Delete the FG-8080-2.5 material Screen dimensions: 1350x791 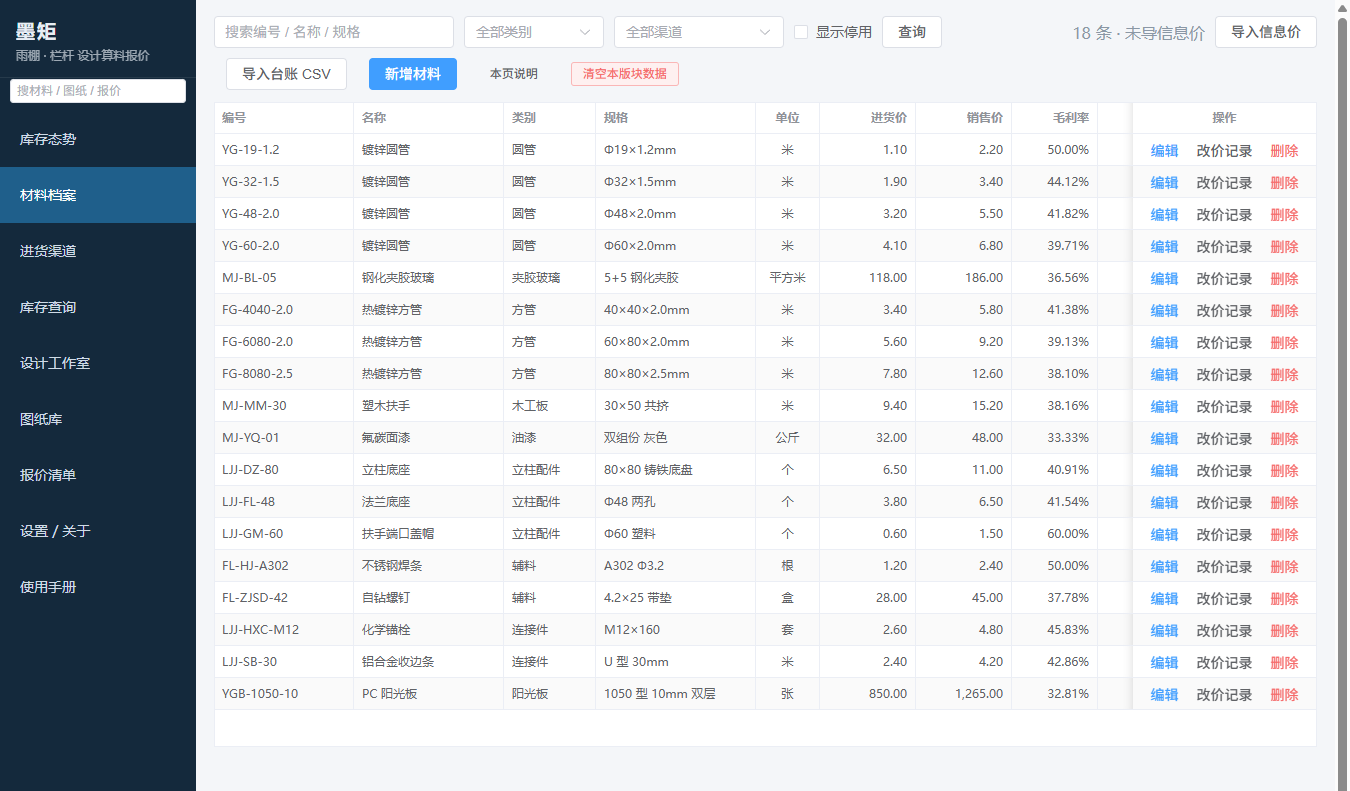[x=1284, y=375]
